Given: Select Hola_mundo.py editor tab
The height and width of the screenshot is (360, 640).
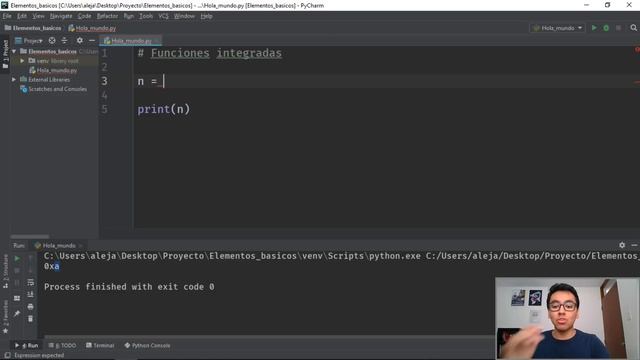Looking at the screenshot, I should pos(131,41).
